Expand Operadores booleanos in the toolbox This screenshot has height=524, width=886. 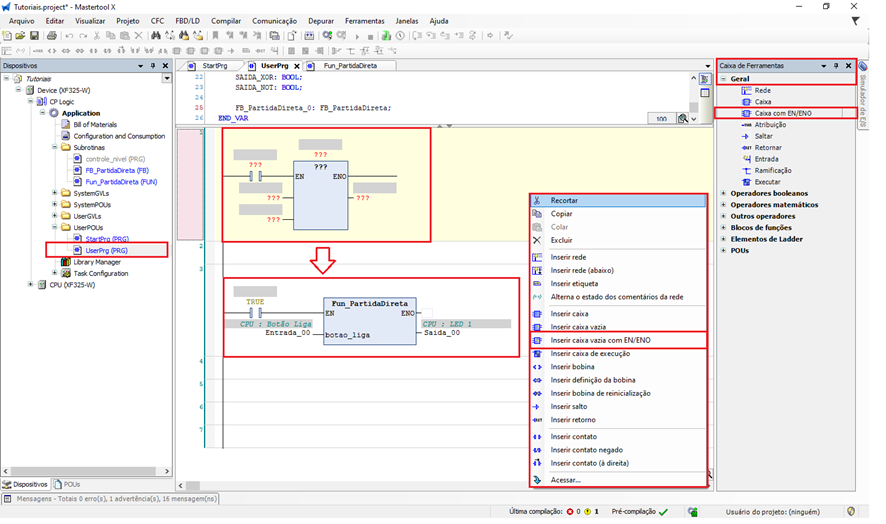point(723,193)
